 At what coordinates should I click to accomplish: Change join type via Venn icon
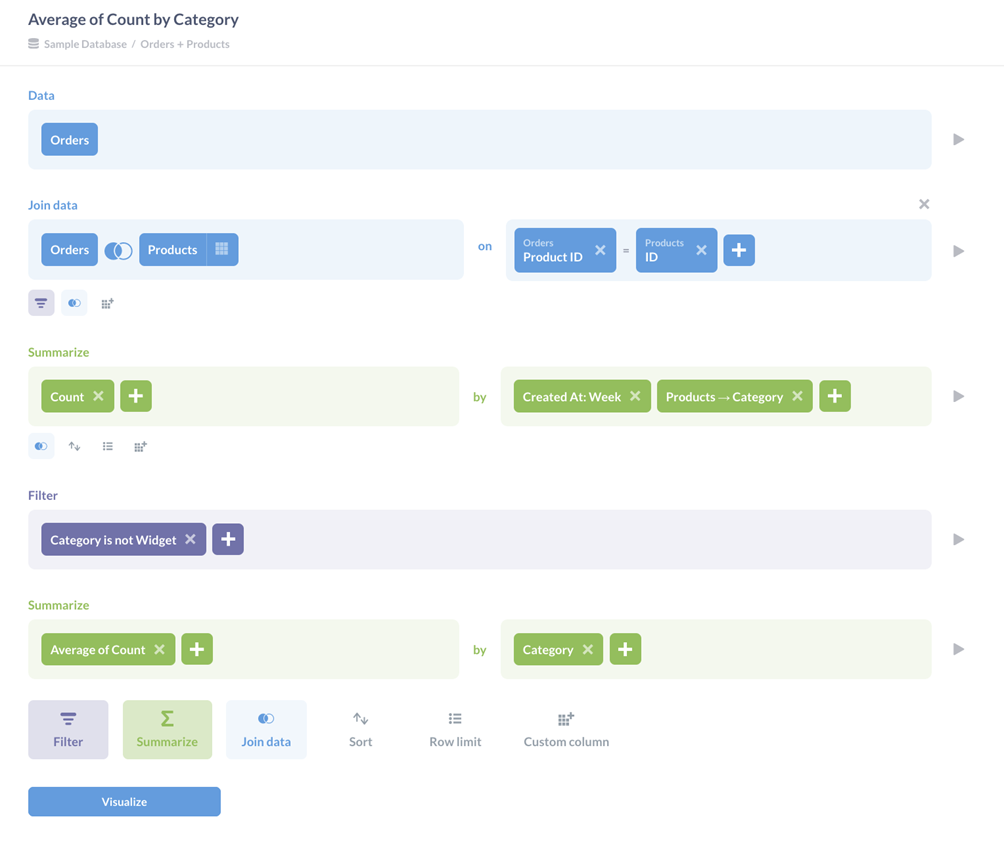[118, 250]
